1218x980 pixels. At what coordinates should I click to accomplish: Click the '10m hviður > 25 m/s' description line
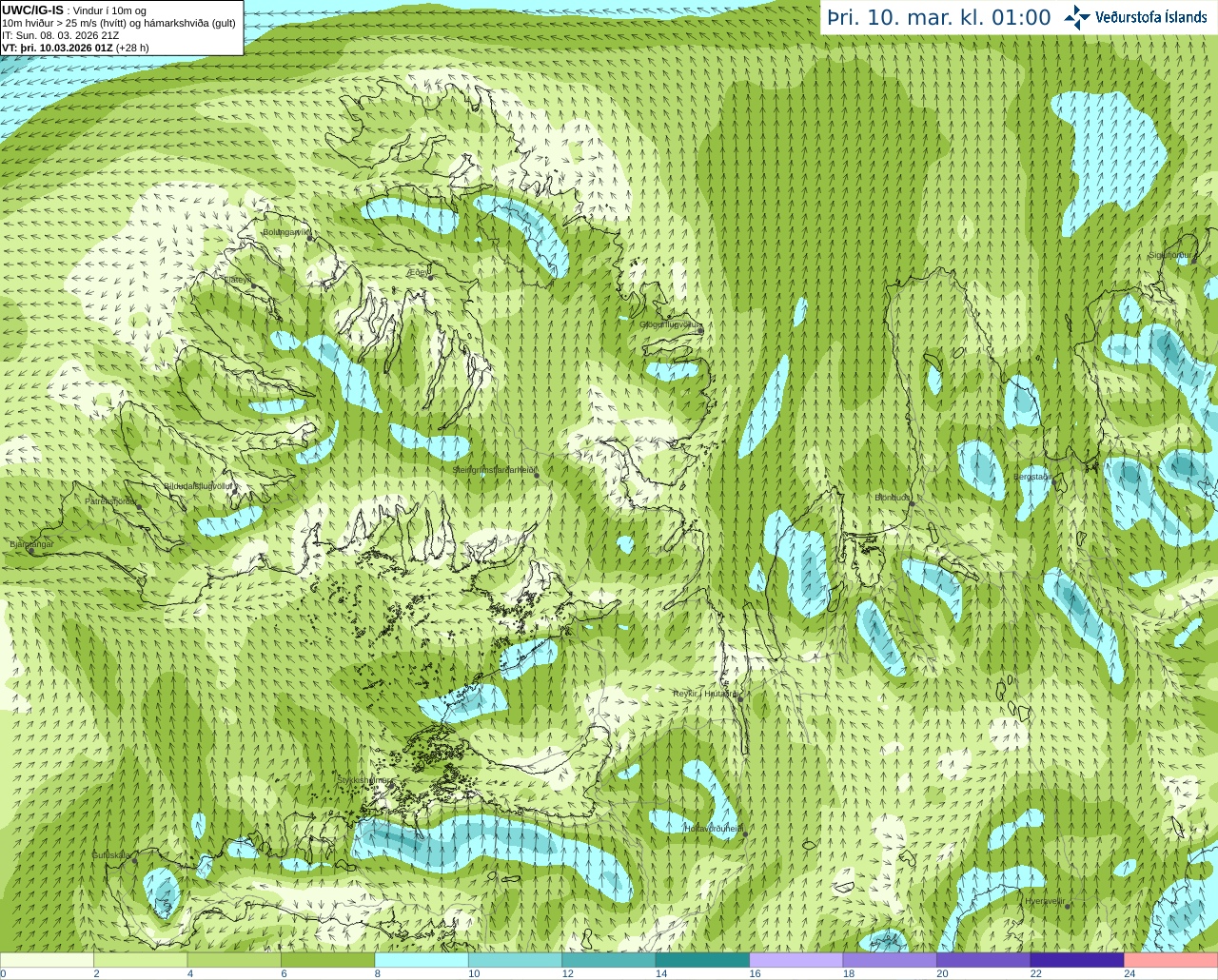[119, 23]
